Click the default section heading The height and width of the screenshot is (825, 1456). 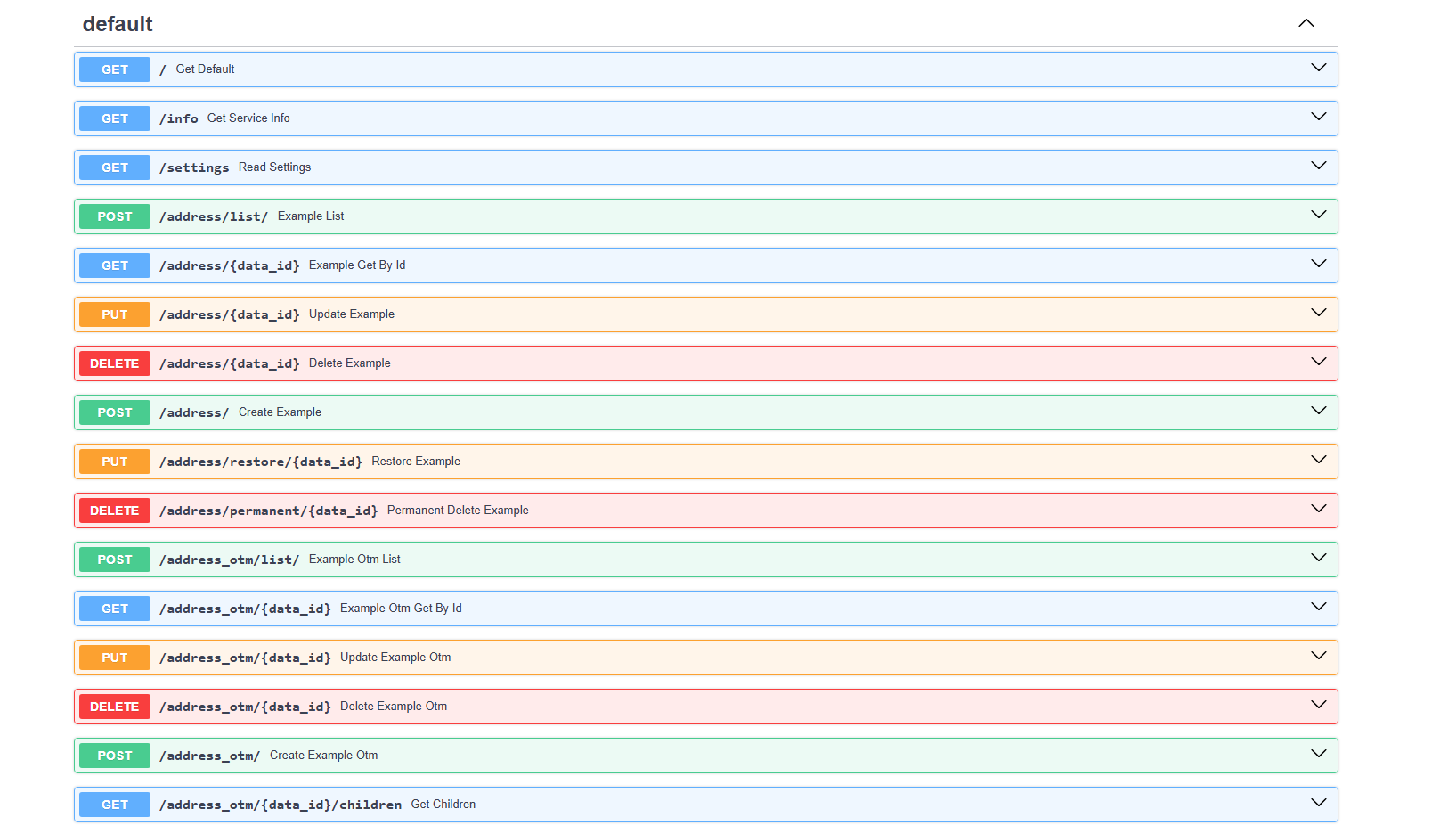pos(118,24)
